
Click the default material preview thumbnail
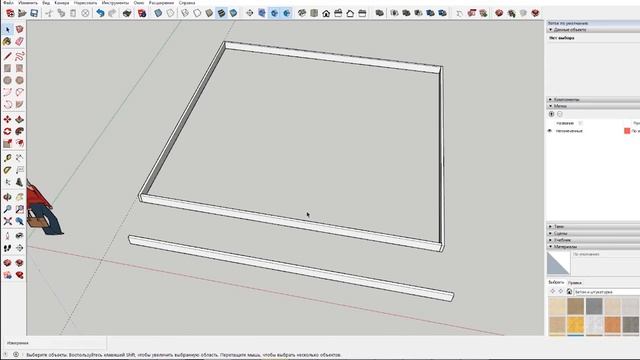coord(558,263)
